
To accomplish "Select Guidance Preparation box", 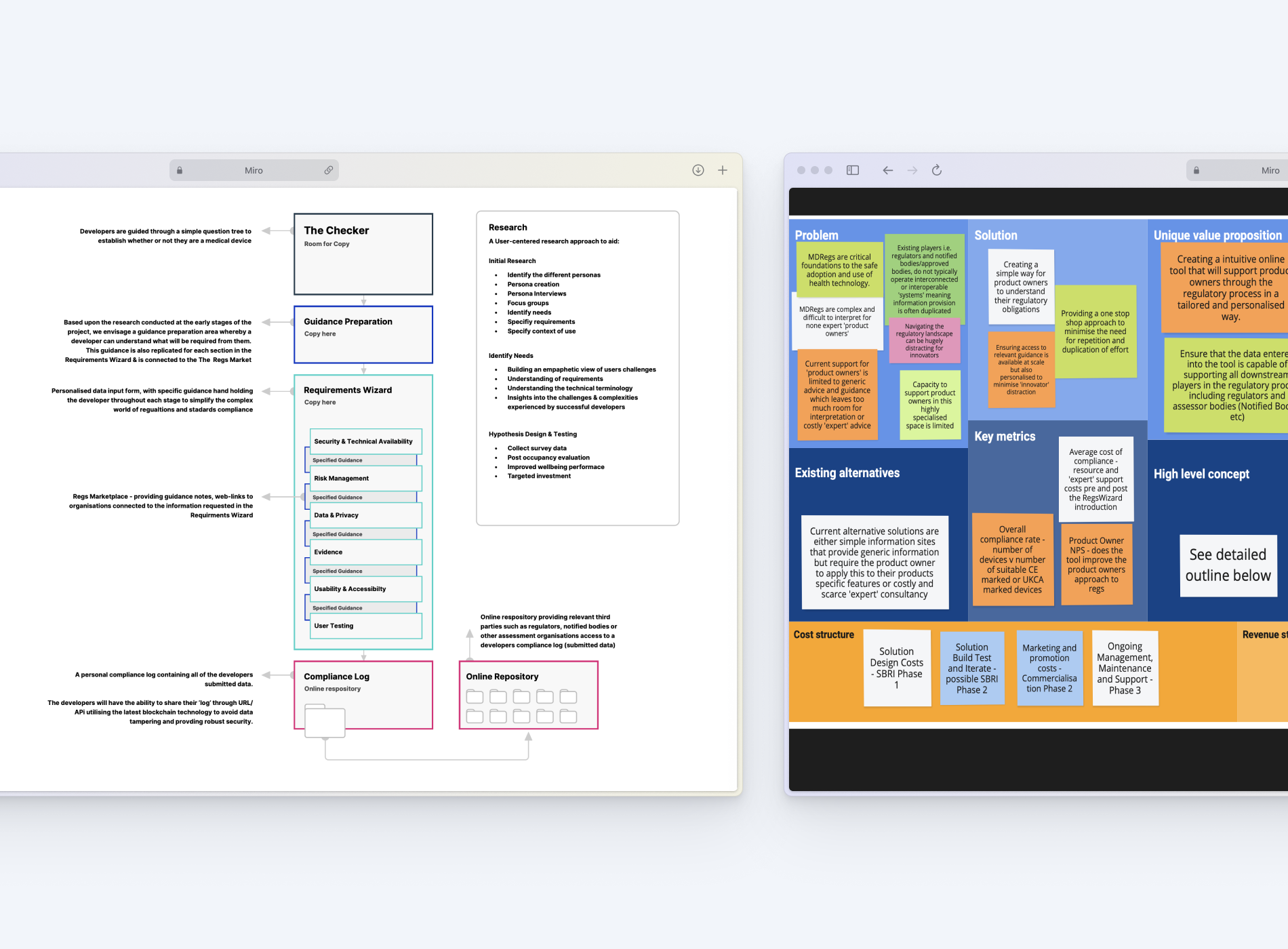I will (x=363, y=334).
